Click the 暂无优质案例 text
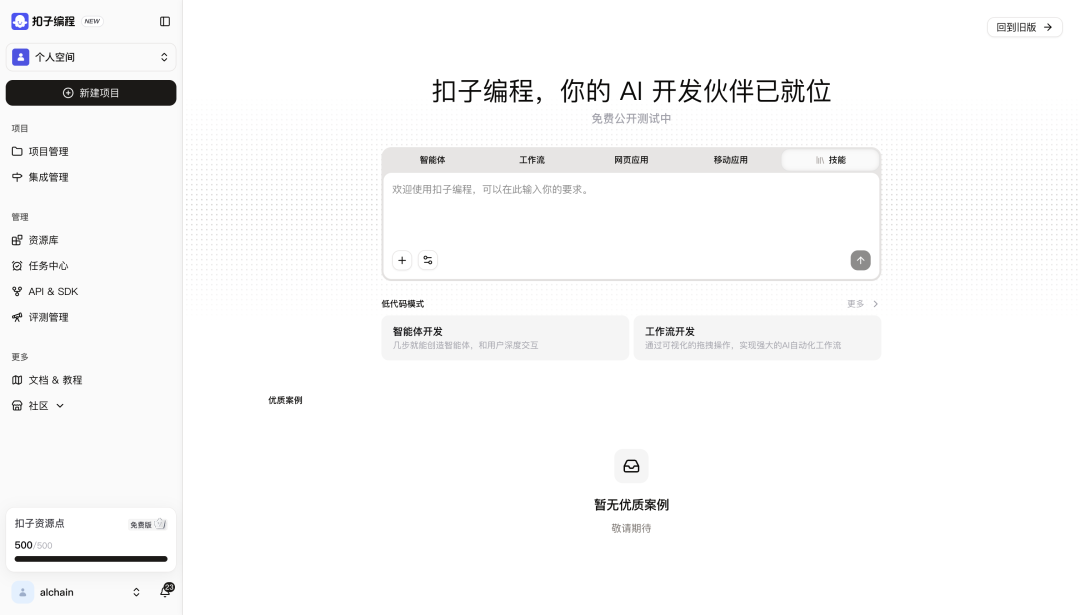The width and height of the screenshot is (1080, 615). pyautogui.click(x=631, y=505)
